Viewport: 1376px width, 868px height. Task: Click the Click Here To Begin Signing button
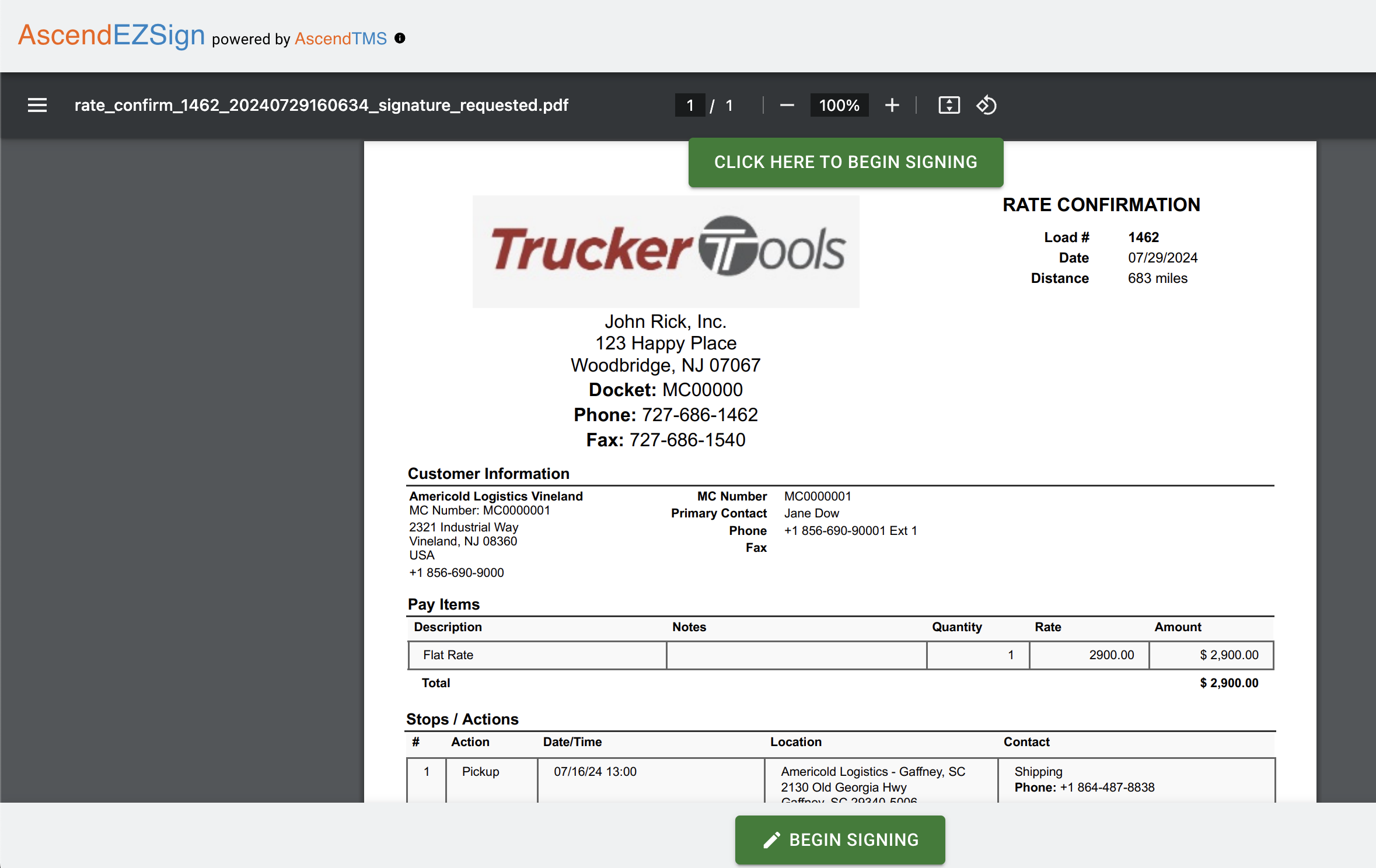point(846,162)
